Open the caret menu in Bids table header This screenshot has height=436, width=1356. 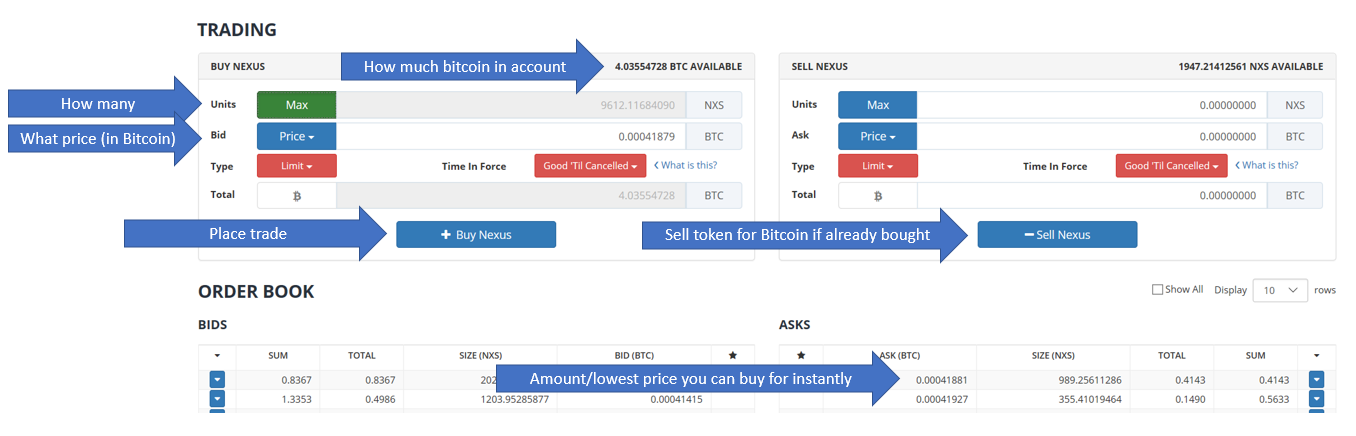tap(217, 355)
